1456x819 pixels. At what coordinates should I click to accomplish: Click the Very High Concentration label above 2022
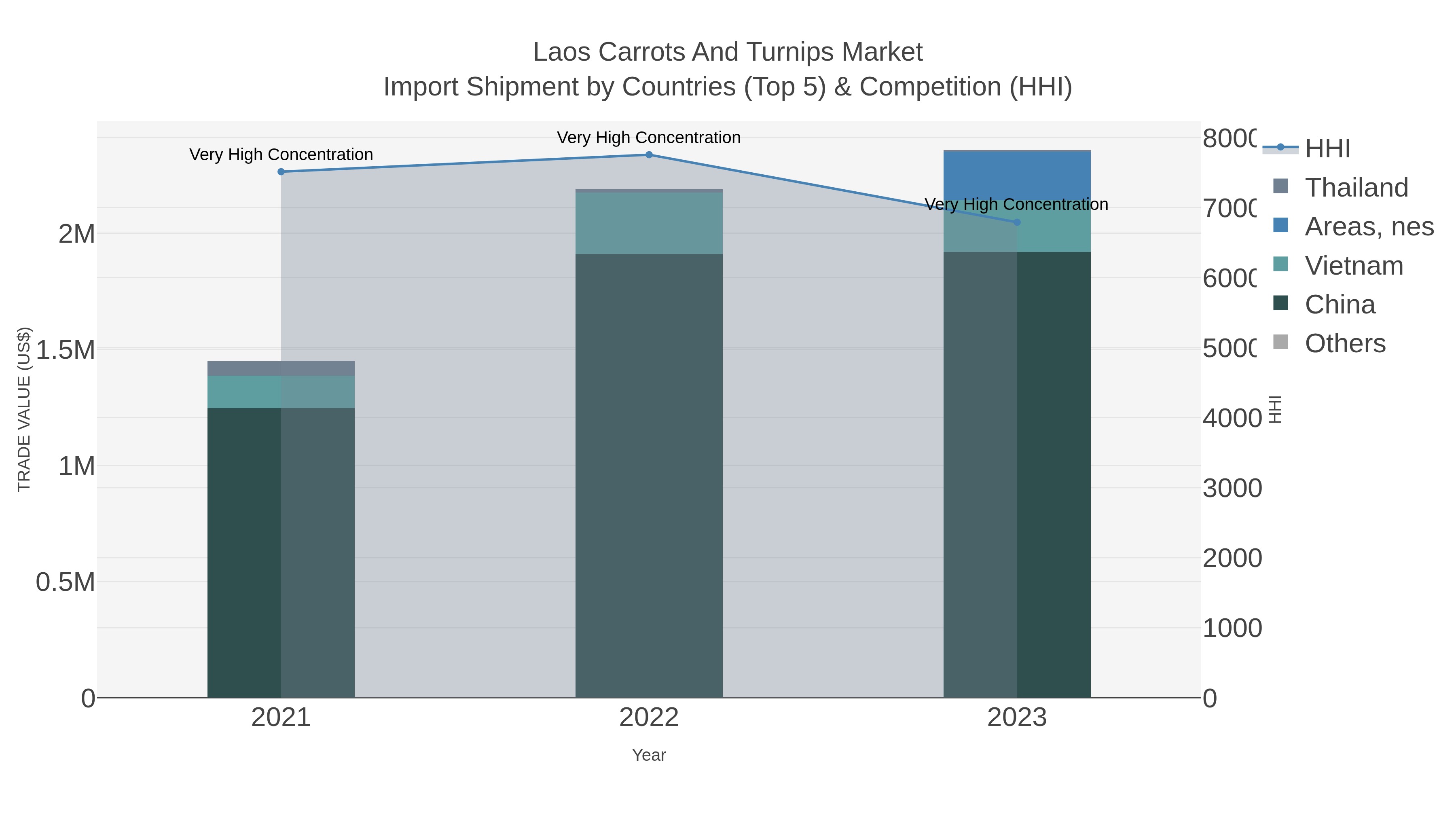click(x=649, y=138)
